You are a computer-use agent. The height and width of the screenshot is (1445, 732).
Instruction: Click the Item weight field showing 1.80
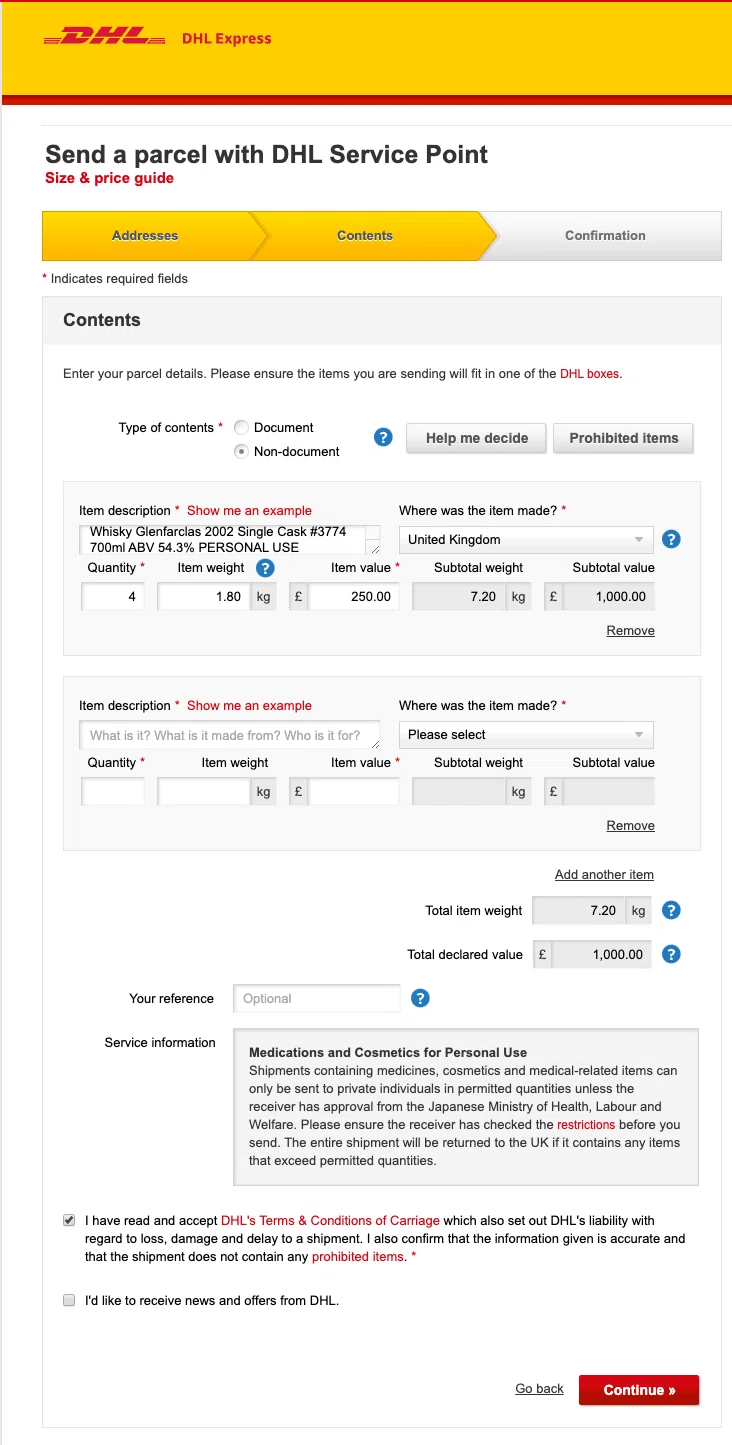203,597
